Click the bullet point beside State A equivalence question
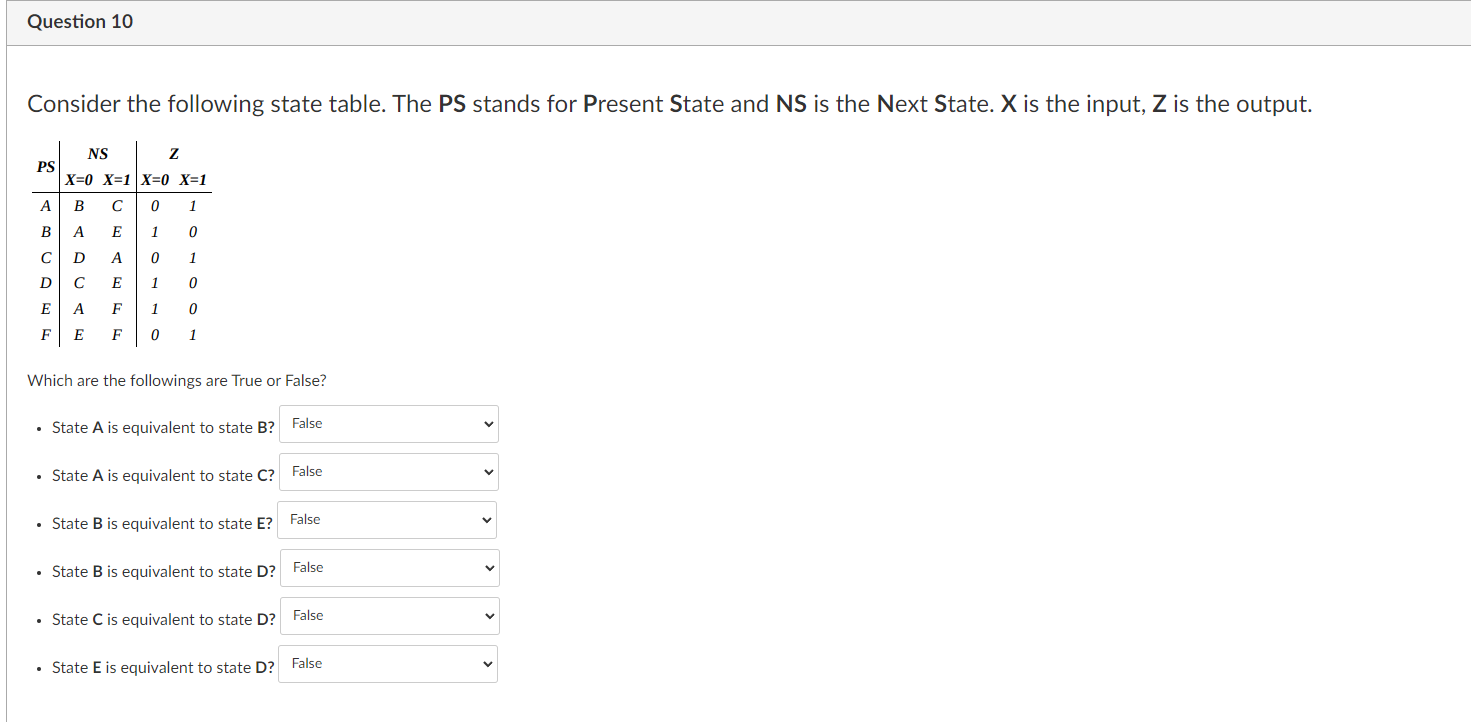Viewport: 1471px width, 722px height. (38, 428)
